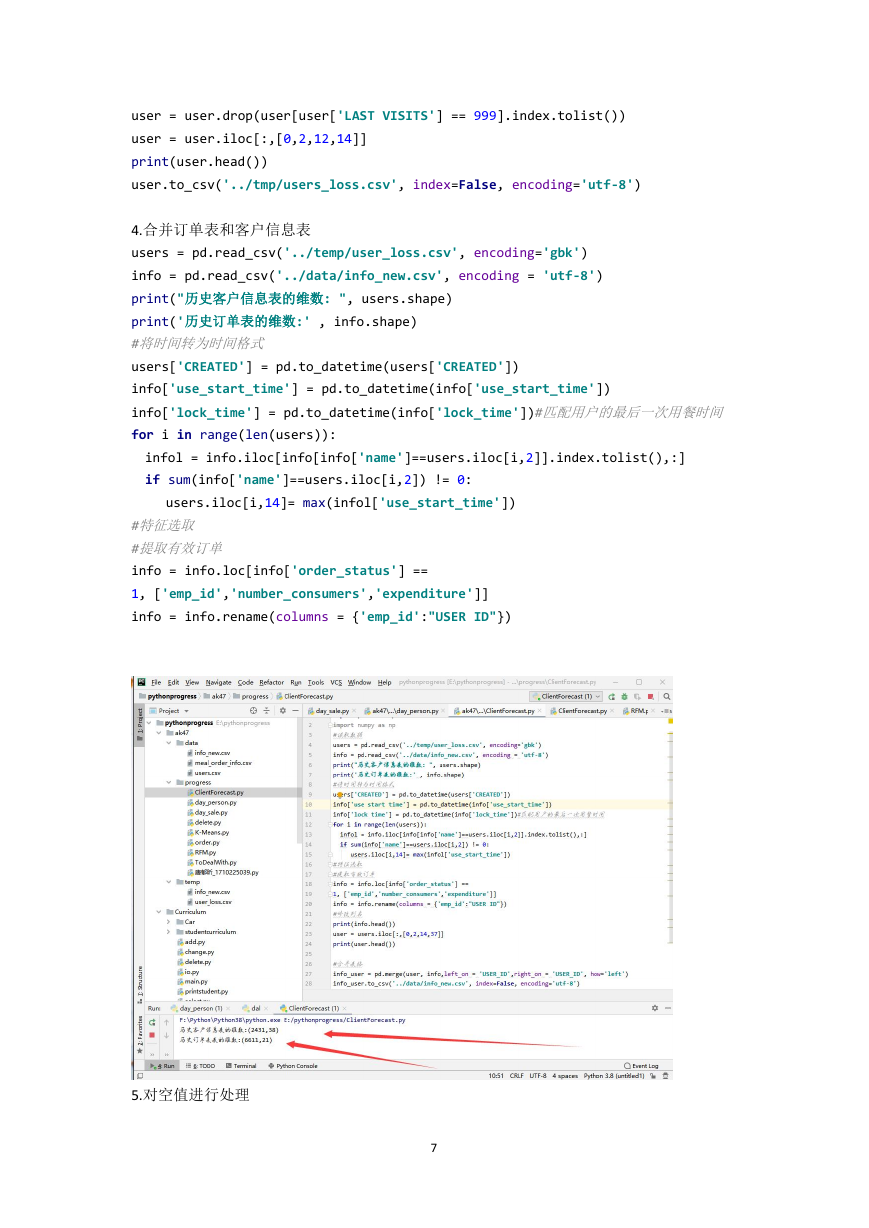This screenshot has width=869, height=1228.
Task: Open the View menu
Action: click(192, 682)
